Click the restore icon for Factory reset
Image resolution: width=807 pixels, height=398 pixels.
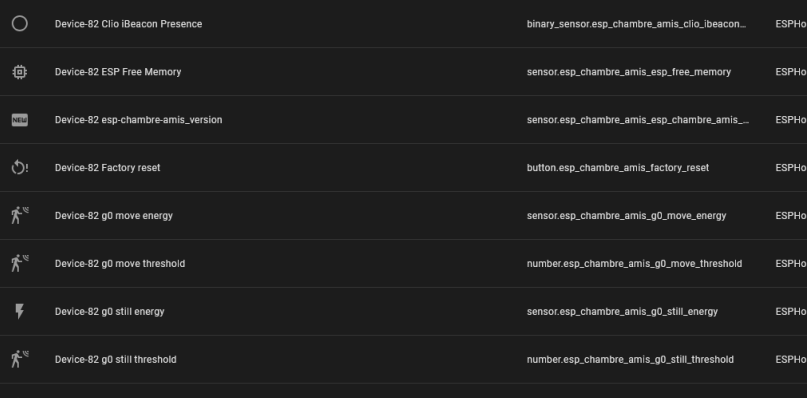(x=20, y=168)
